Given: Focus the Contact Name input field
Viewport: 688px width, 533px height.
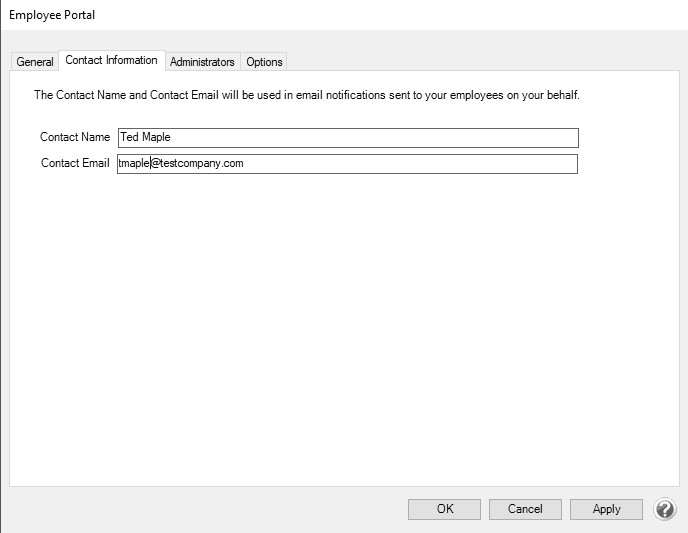Looking at the screenshot, I should [x=348, y=138].
